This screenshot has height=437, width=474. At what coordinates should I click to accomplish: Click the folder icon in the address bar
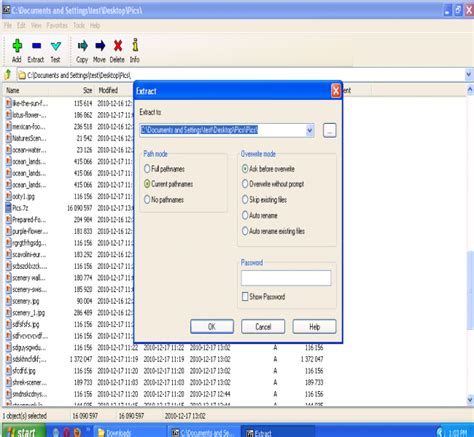[22, 75]
